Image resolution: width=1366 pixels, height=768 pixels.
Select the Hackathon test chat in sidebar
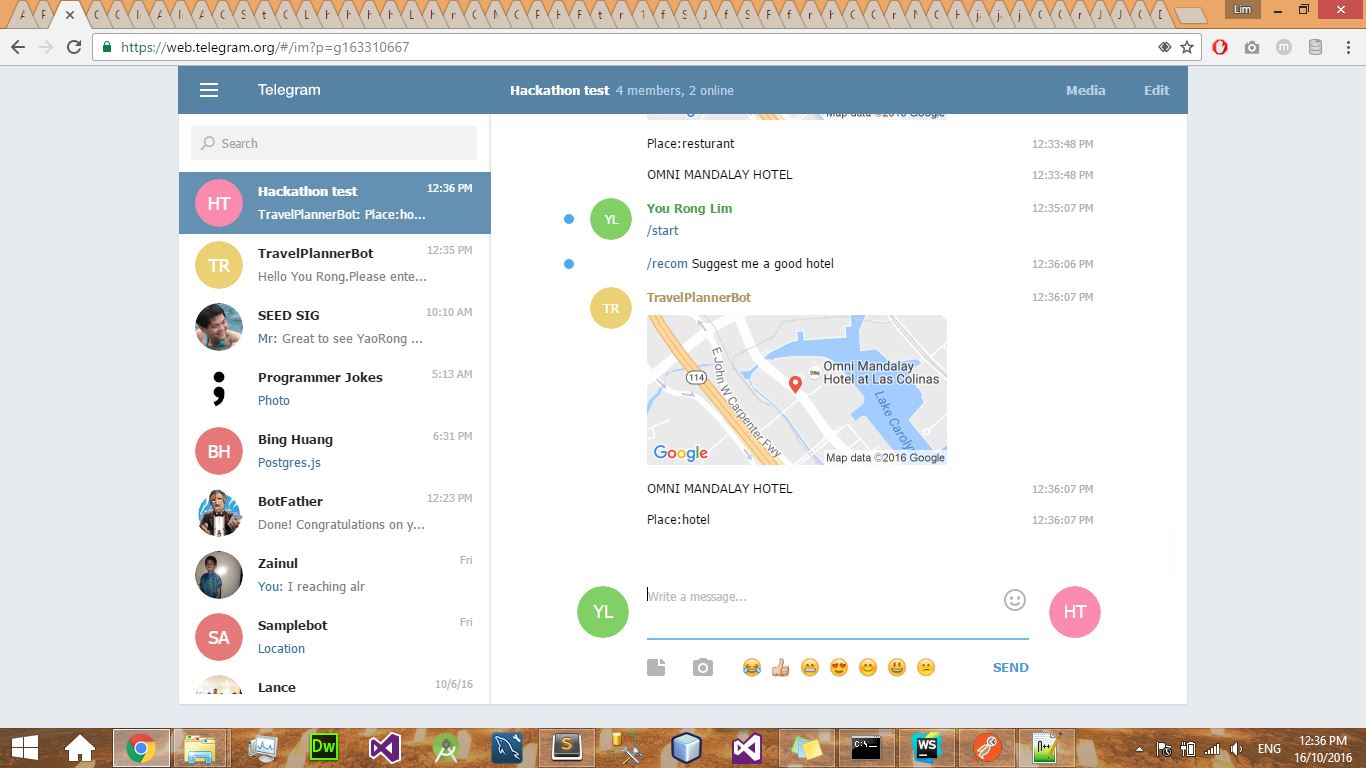click(335, 203)
